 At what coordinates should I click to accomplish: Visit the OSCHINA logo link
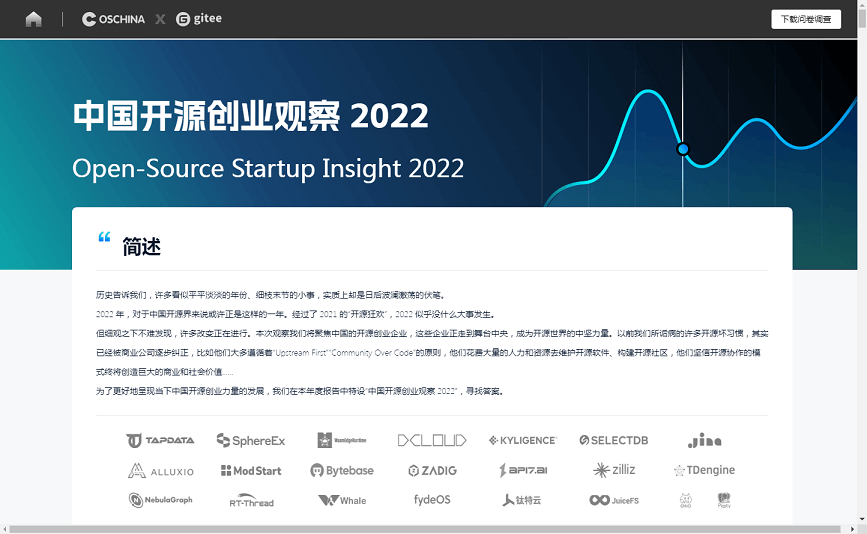point(113,19)
